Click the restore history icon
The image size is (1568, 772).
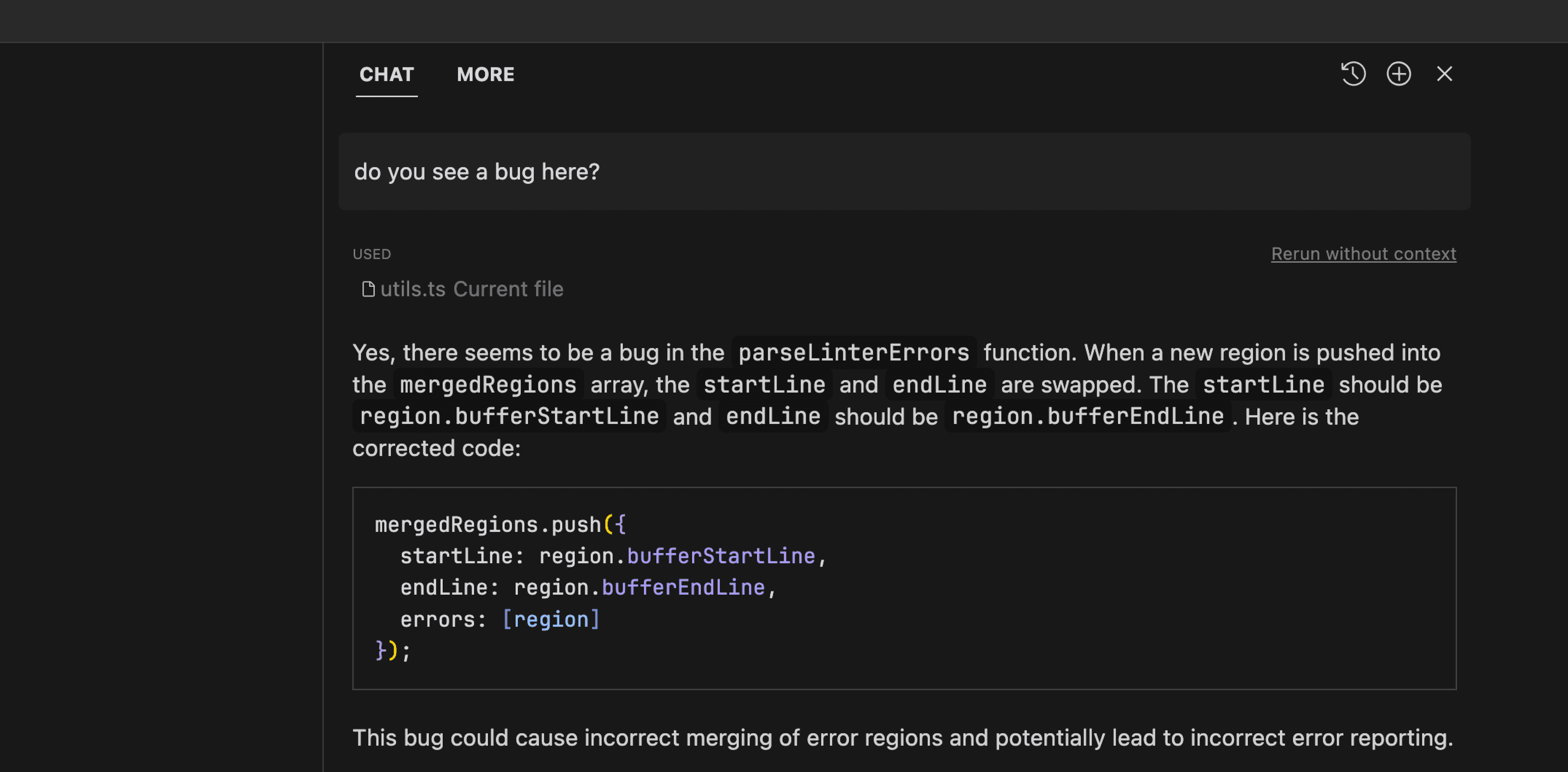1353,73
